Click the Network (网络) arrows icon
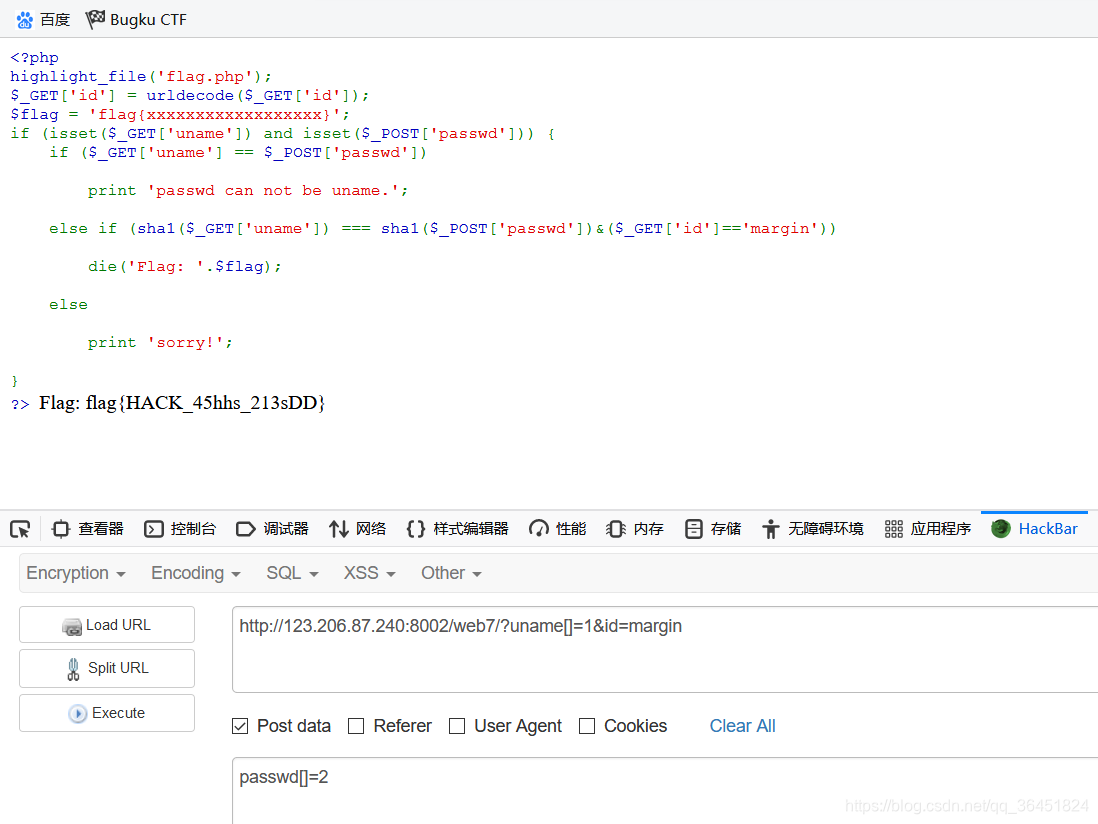The height and width of the screenshot is (824, 1098). [339, 529]
